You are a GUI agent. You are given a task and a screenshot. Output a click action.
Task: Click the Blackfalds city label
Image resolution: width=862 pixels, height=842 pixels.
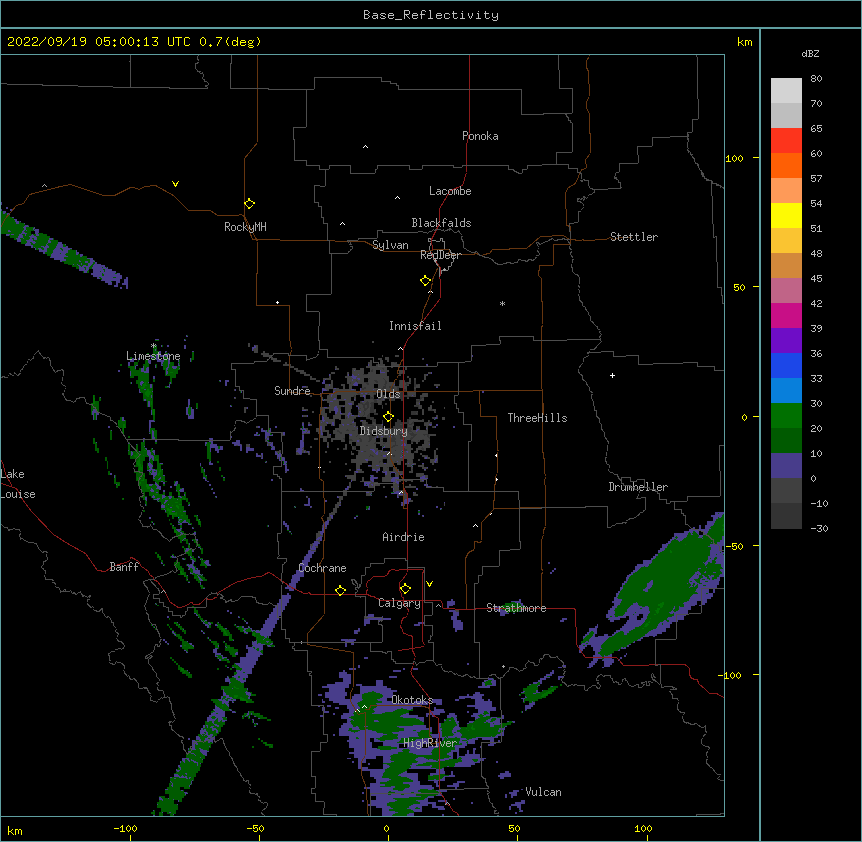click(441, 223)
